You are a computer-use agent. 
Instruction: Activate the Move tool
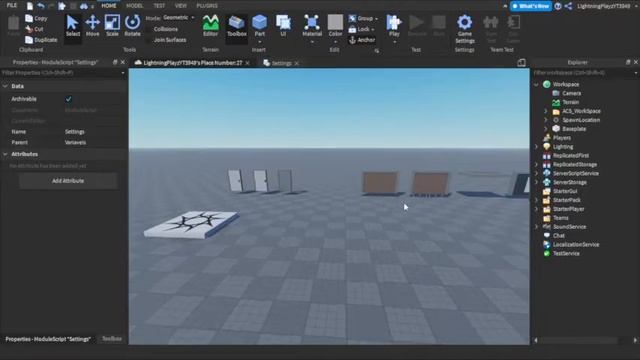click(x=93, y=27)
